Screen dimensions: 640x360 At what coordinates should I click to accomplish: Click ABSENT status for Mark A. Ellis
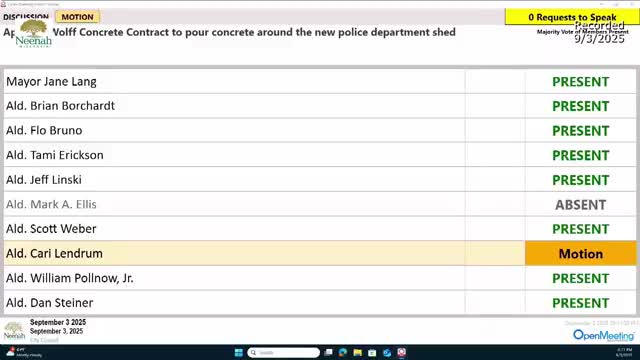(580, 204)
